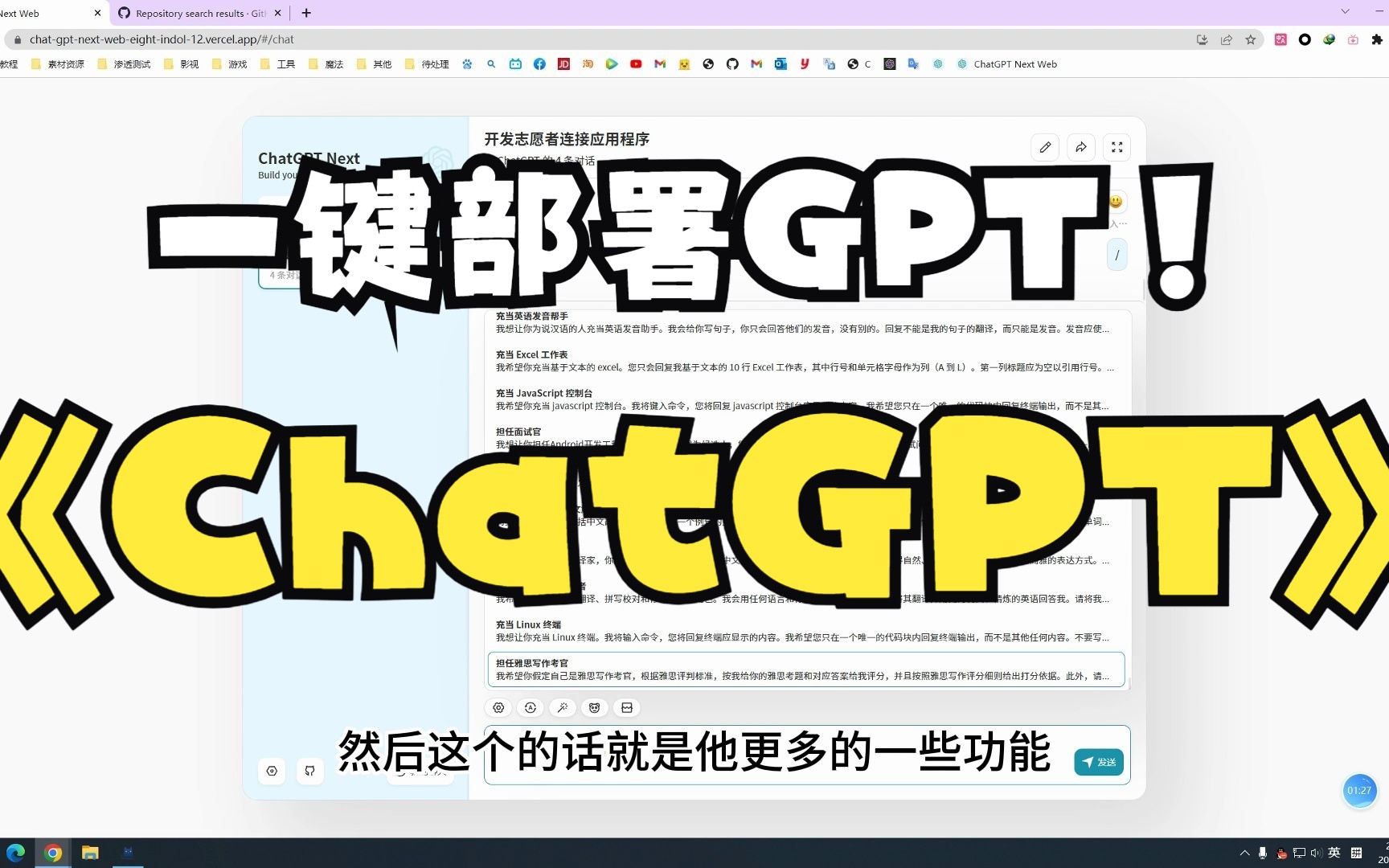The image size is (1389, 868).
Task: Open the 素材资源 bookmark folder
Action: (x=57, y=64)
